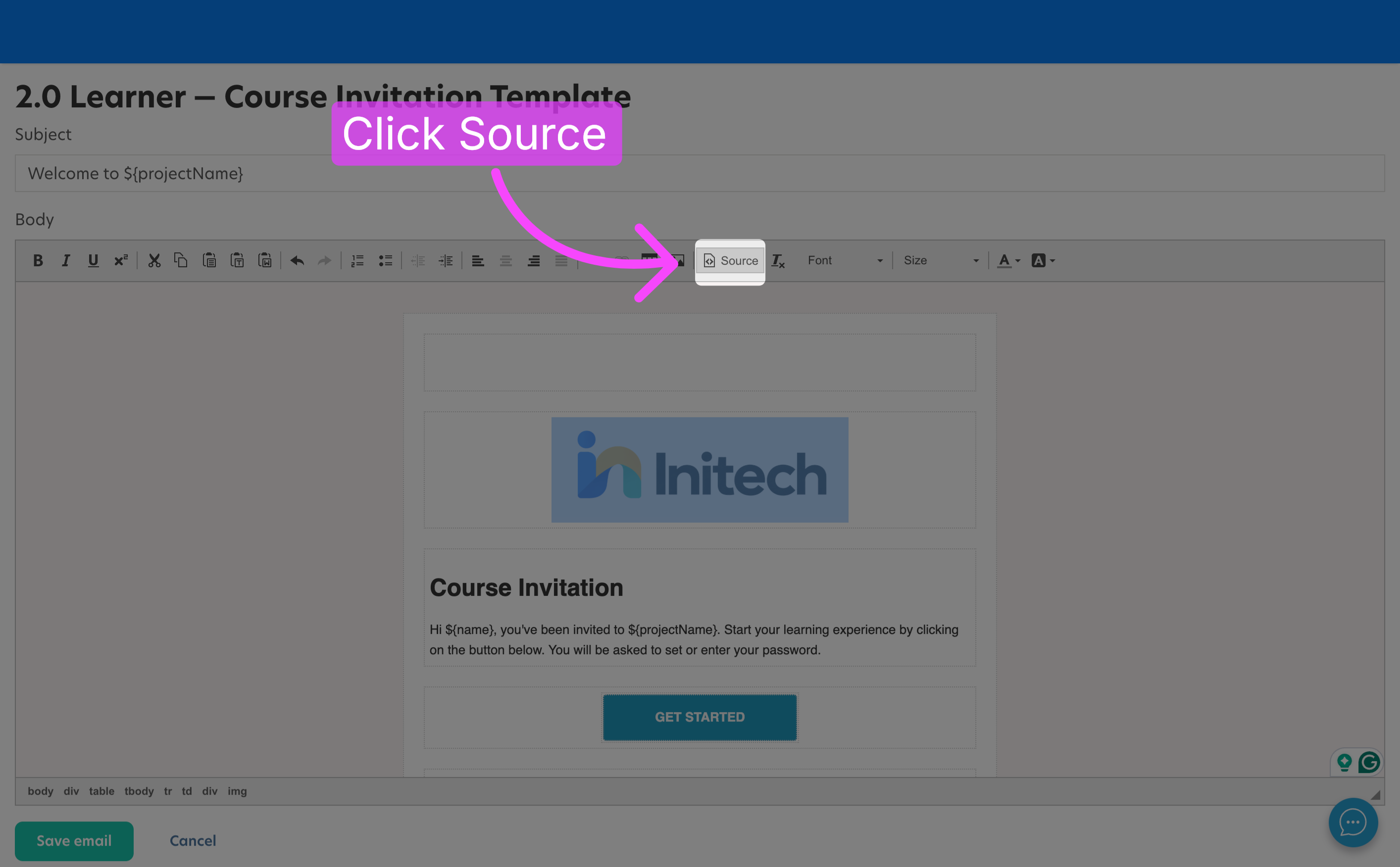Click the Grammarly G icon
This screenshot has width=1400, height=867.
tap(1369, 763)
